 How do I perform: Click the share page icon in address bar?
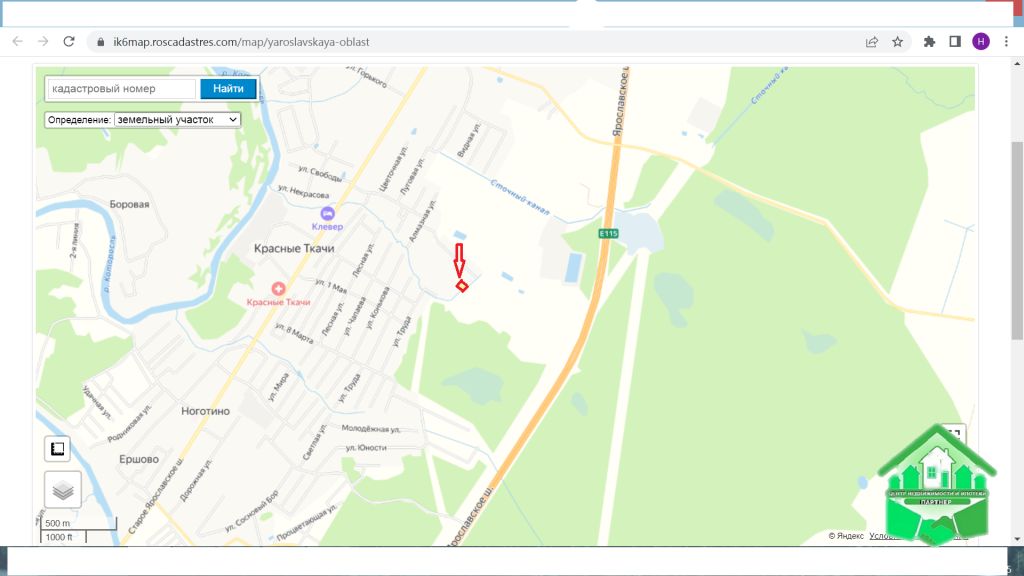(872, 41)
